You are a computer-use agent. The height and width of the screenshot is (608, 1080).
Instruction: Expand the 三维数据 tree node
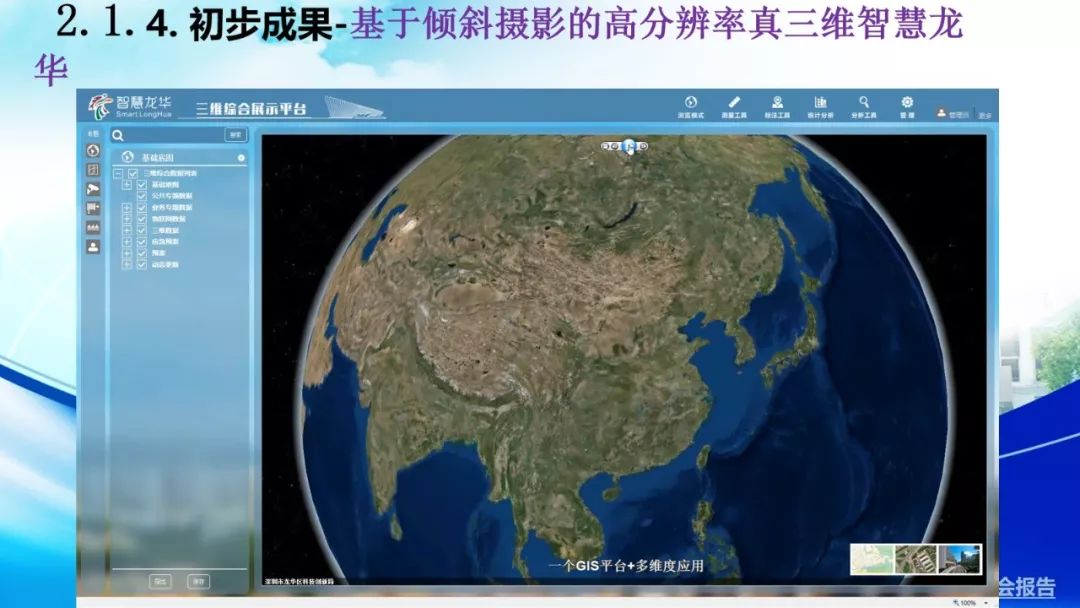[x=127, y=231]
